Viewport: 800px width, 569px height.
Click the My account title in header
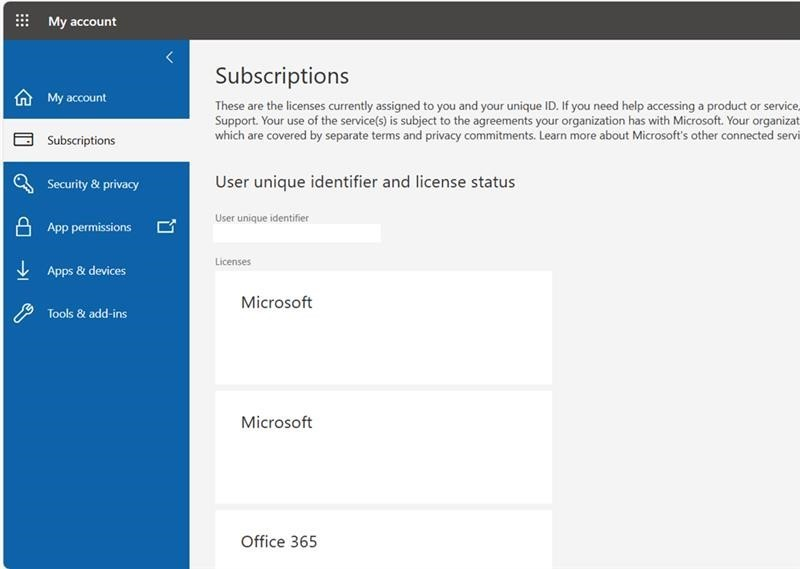coord(82,21)
